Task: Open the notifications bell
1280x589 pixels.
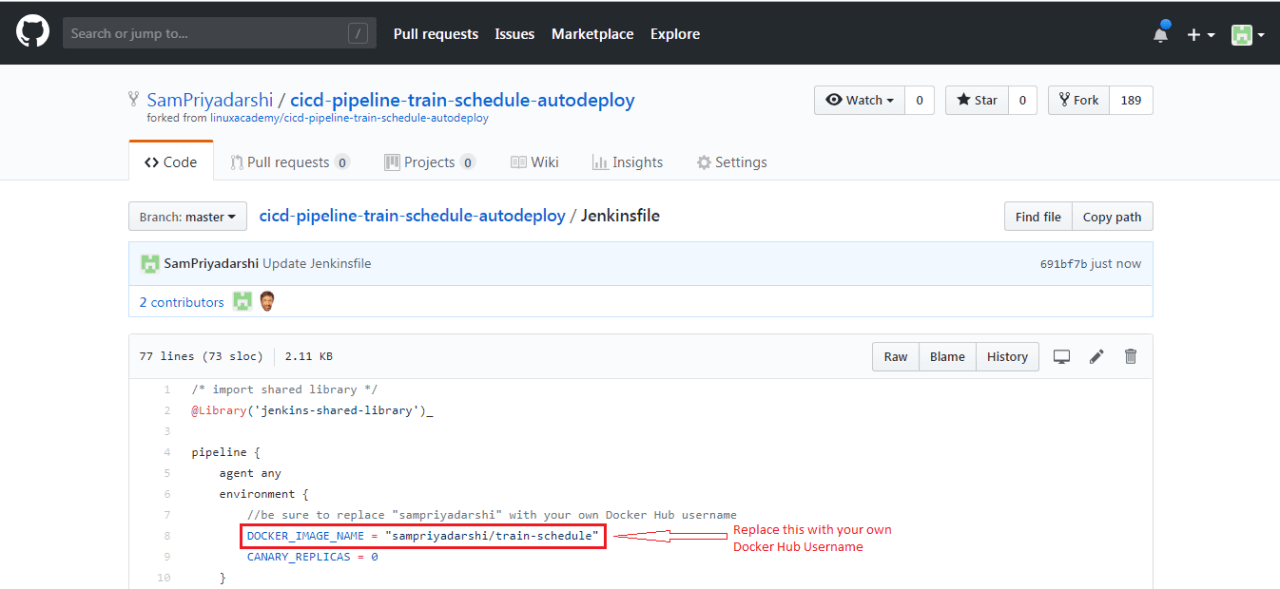Action: click(1161, 33)
